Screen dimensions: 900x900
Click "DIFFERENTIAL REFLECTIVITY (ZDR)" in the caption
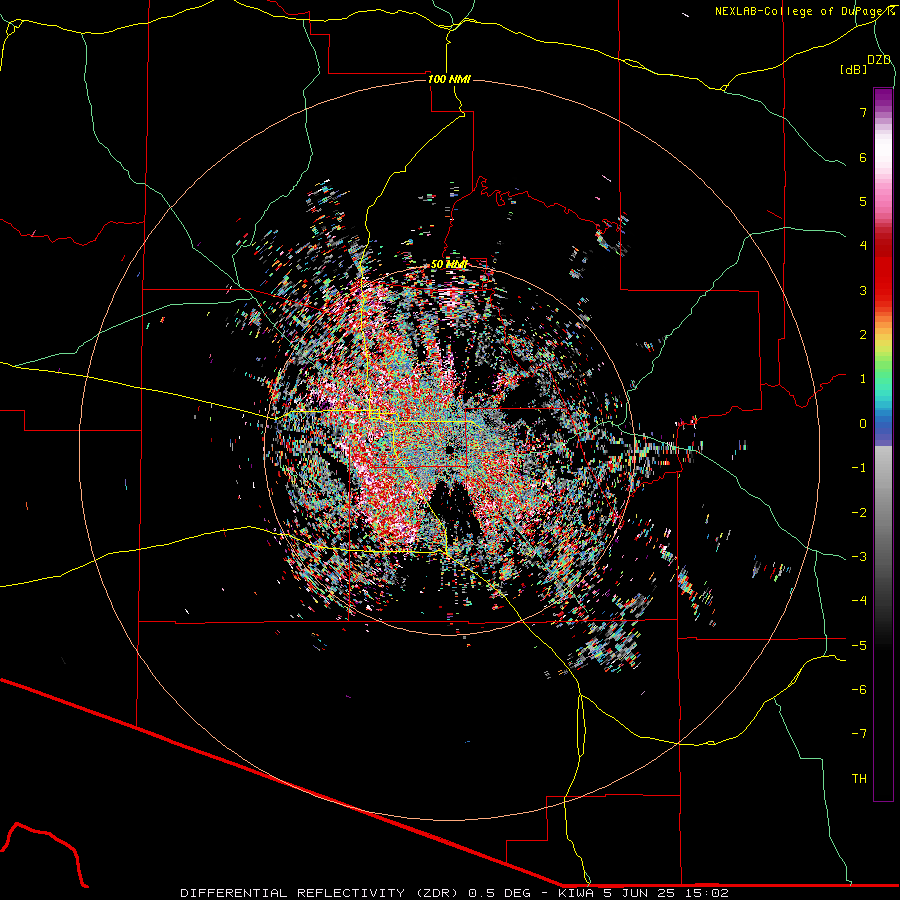tap(320, 893)
